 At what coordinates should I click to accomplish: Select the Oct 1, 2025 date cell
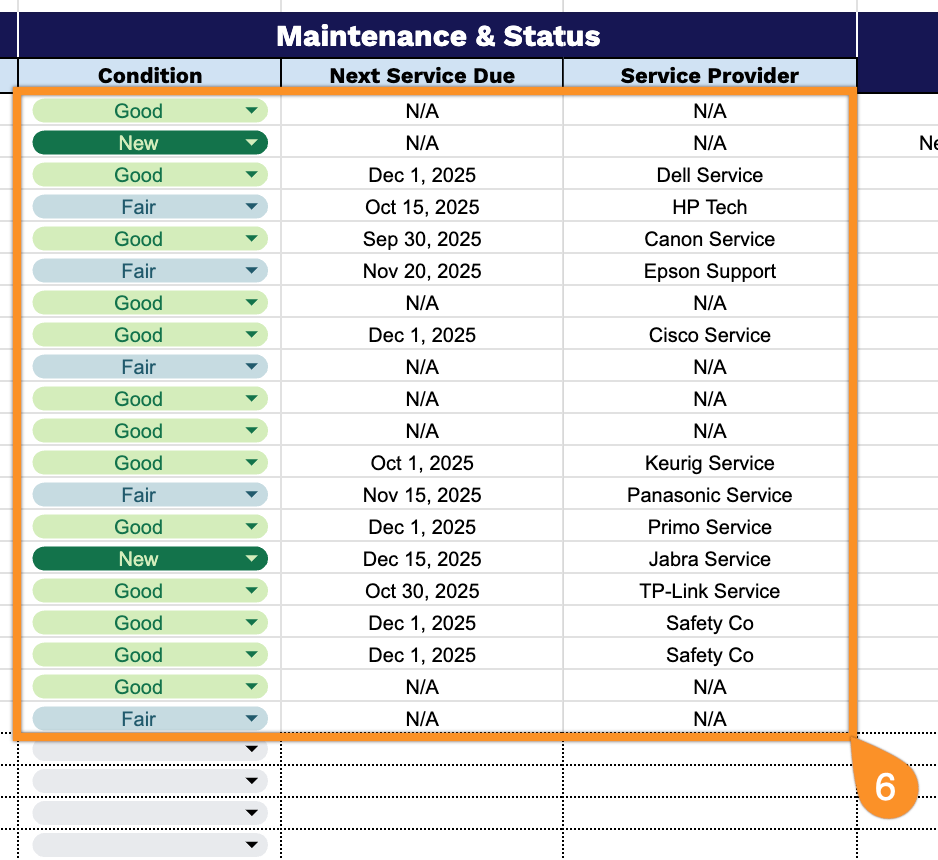point(422,463)
